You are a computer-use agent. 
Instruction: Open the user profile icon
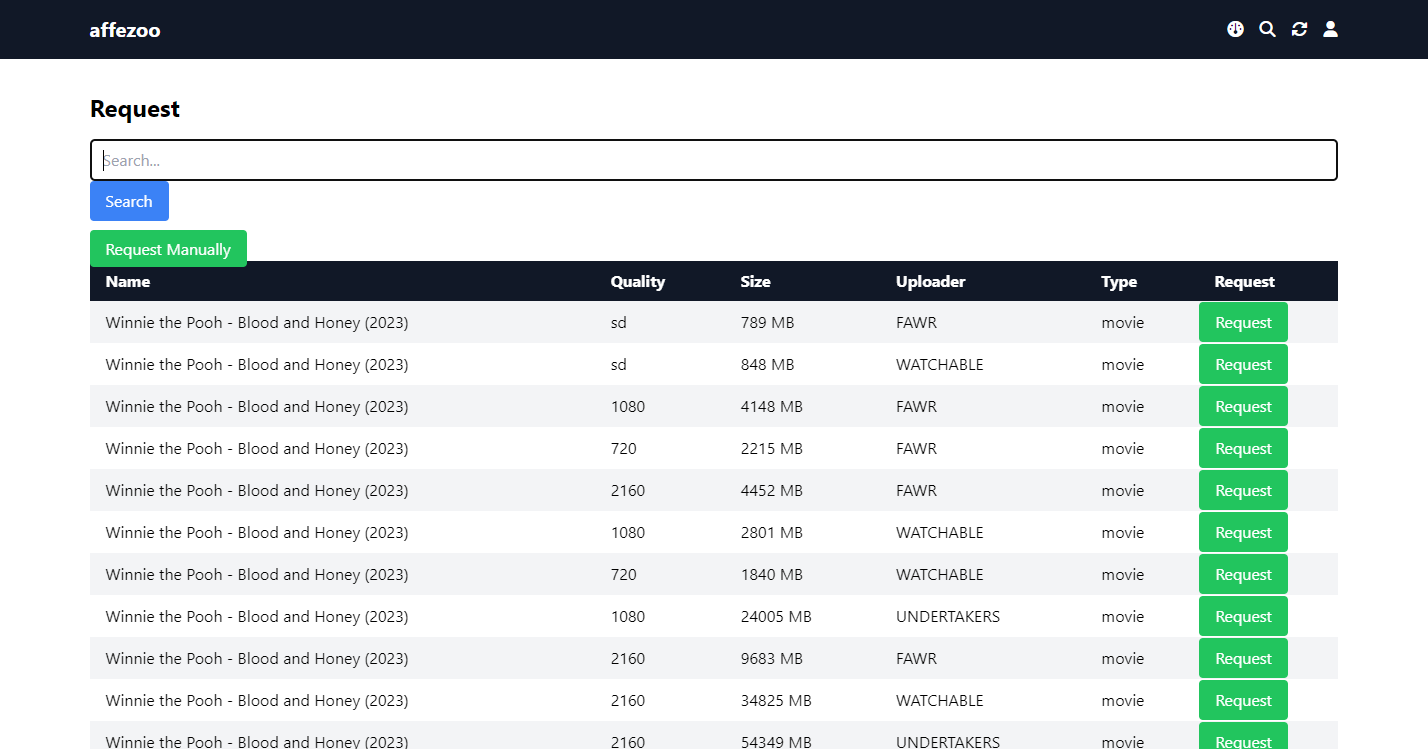(1330, 29)
